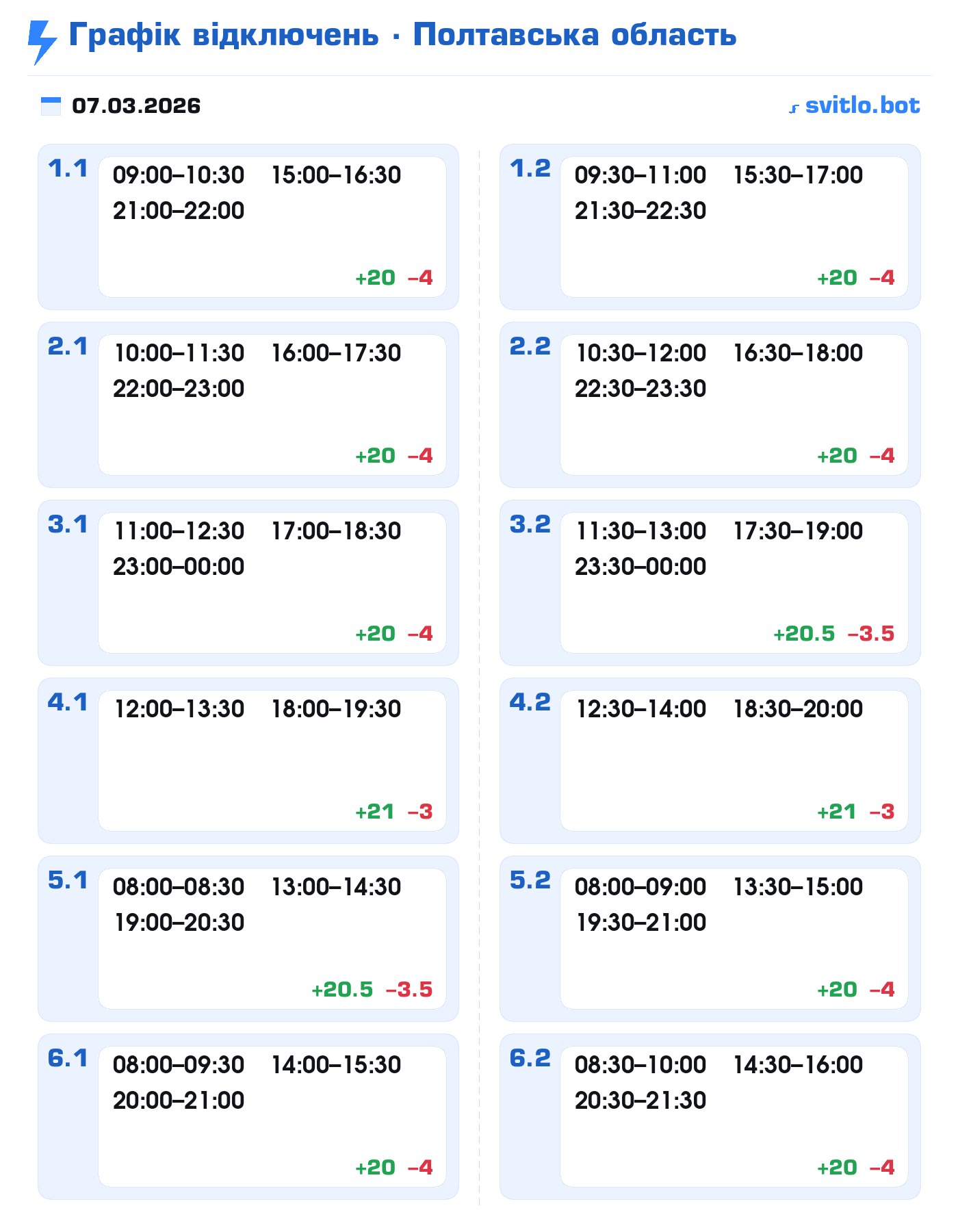Image resolution: width=958 pixels, height=1232 pixels.
Task: Click the 09:00–10:30 slot in group 1.1
Action: [179, 175]
